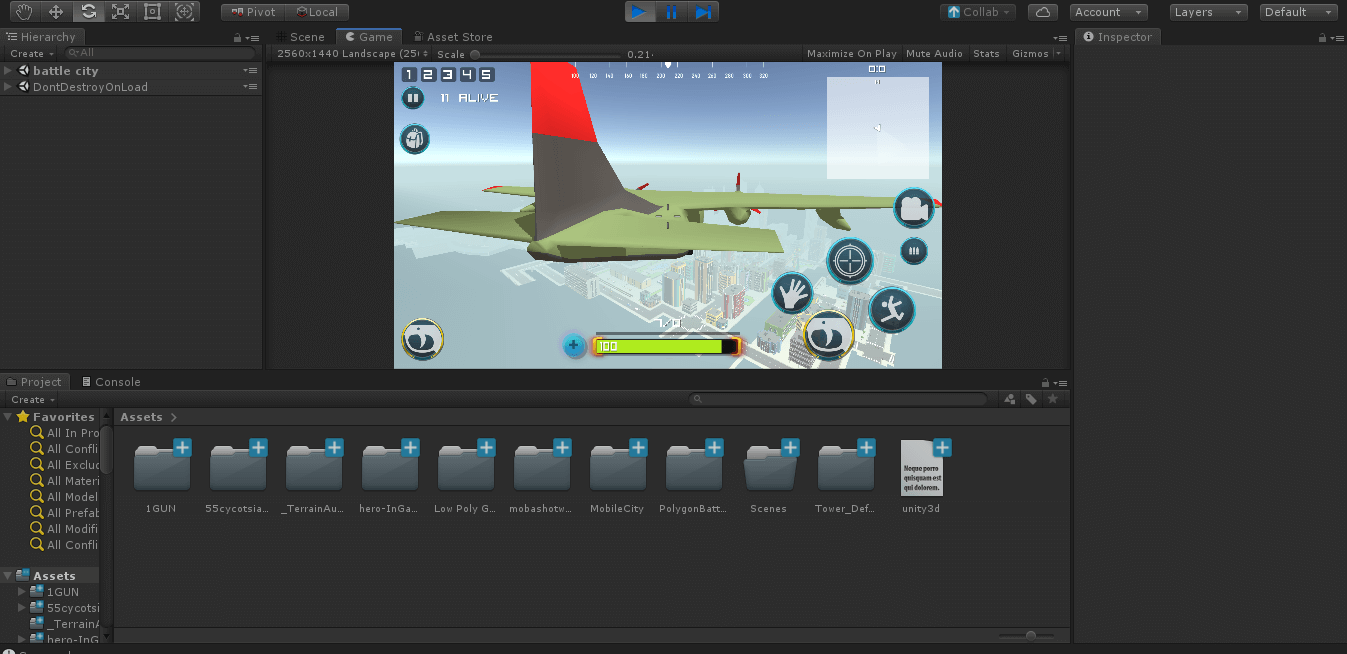Open the Default layout dropdown

[x=1299, y=12]
